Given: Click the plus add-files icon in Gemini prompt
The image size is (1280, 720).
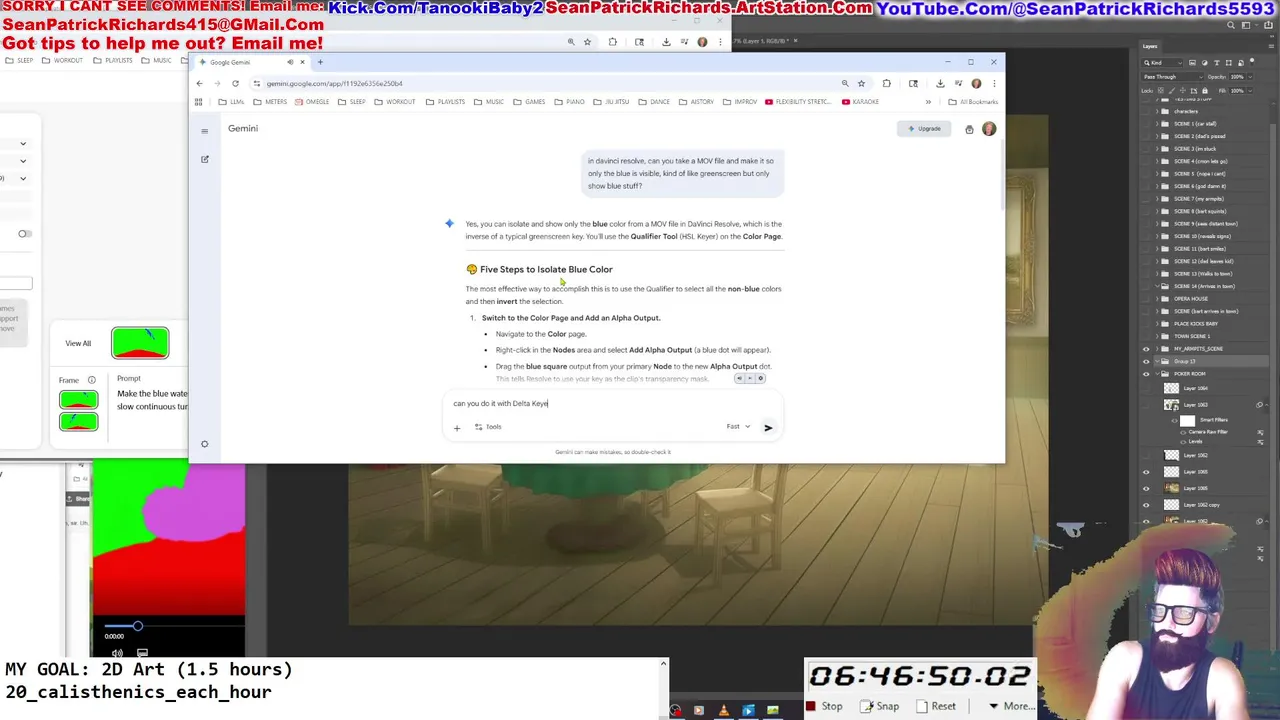Looking at the screenshot, I should point(457,427).
